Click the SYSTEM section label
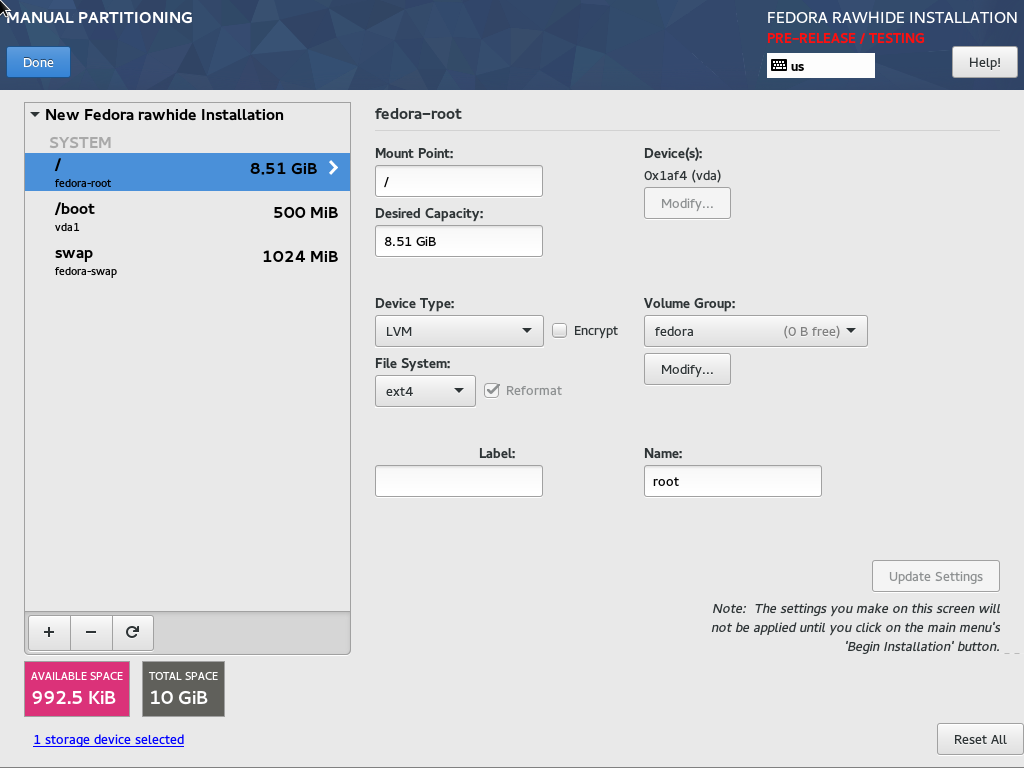The width and height of the screenshot is (1024, 768). pyautogui.click(x=80, y=142)
